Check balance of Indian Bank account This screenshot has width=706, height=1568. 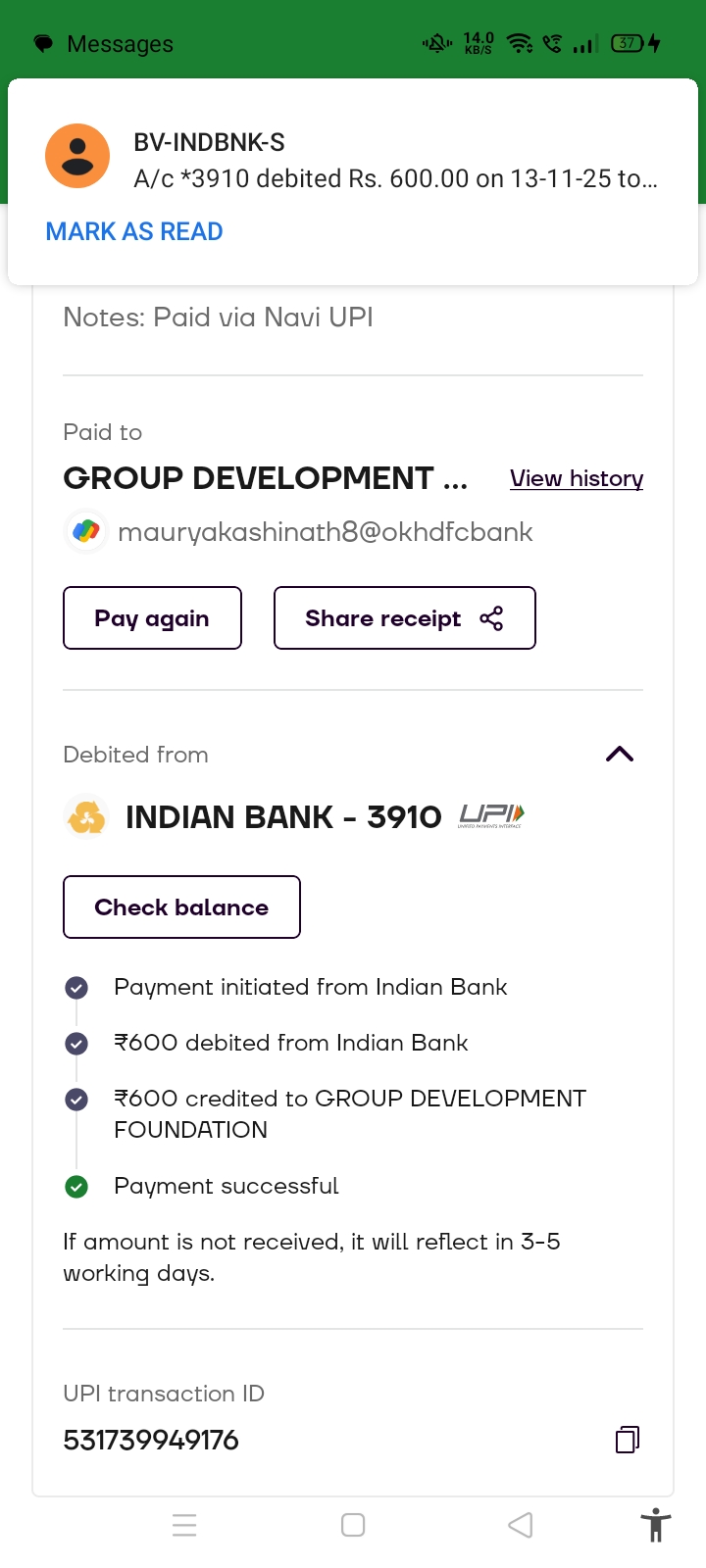pyautogui.click(x=181, y=907)
